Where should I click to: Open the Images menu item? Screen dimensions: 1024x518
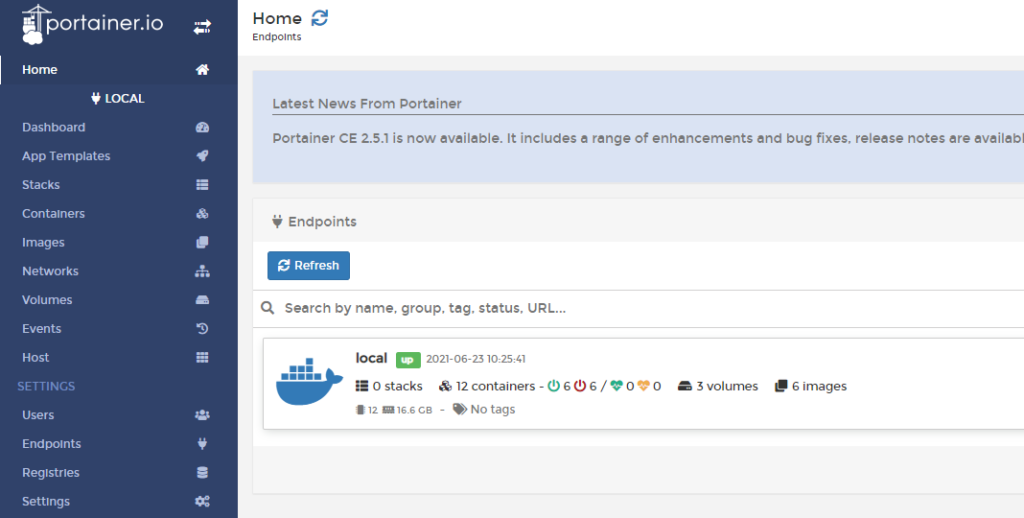[43, 243]
